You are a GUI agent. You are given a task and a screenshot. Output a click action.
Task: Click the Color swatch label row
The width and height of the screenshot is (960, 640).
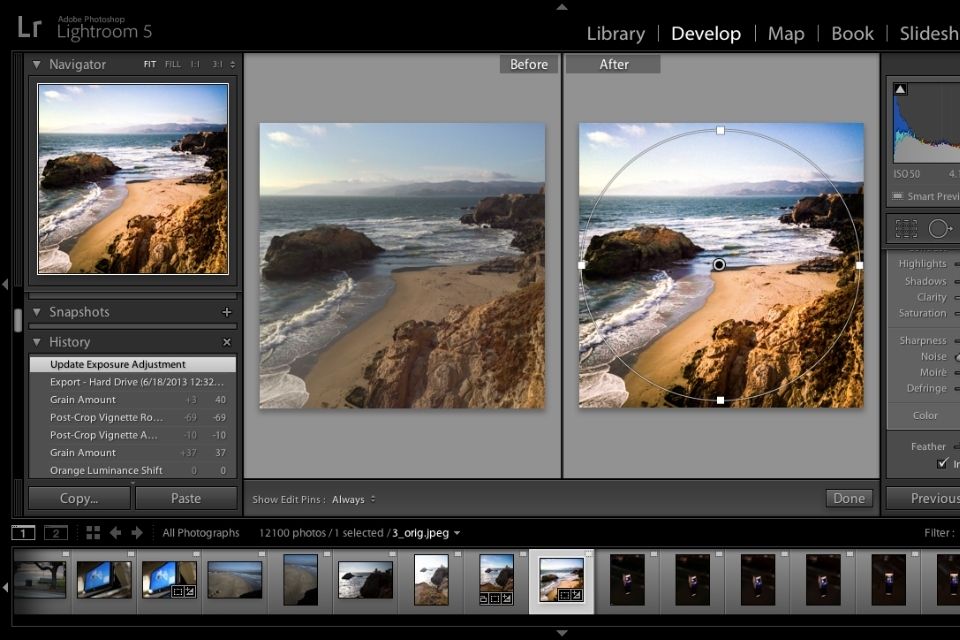click(x=925, y=415)
